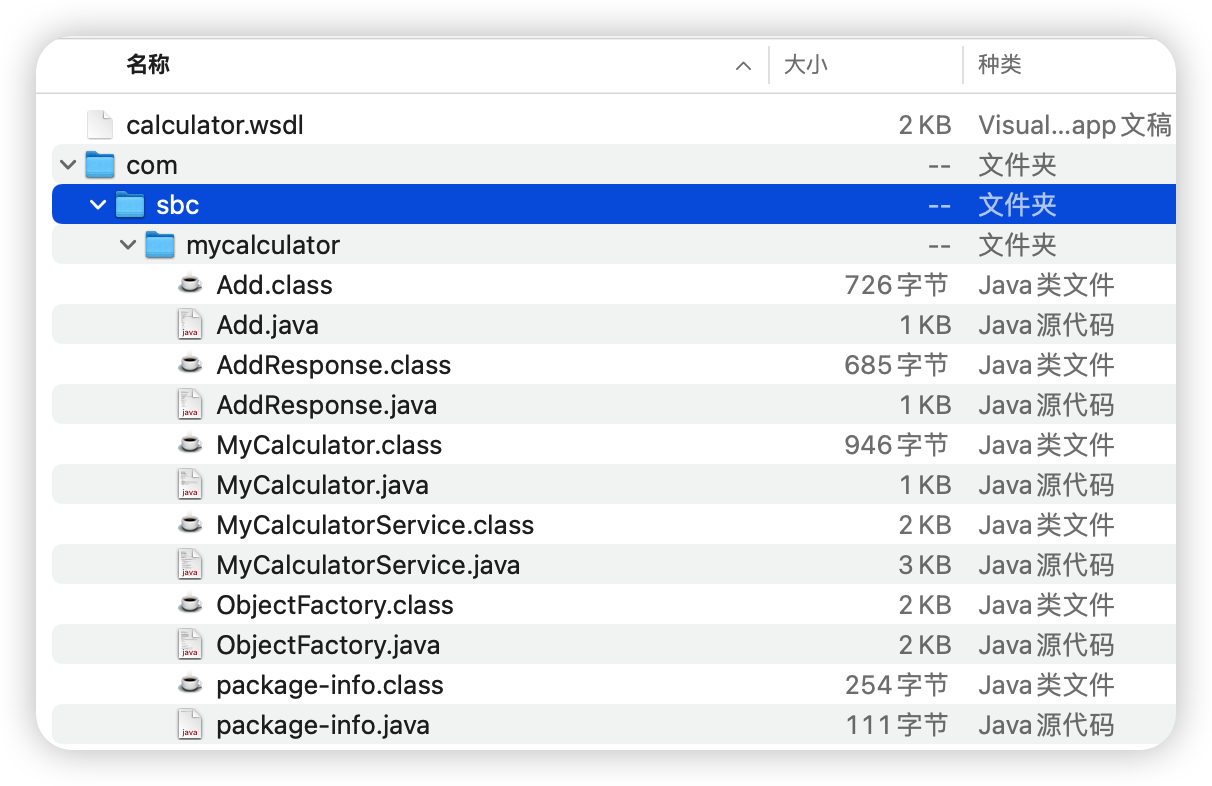This screenshot has height=786, width=1212.
Task: Click the Add.java source file icon
Action: tap(189, 325)
